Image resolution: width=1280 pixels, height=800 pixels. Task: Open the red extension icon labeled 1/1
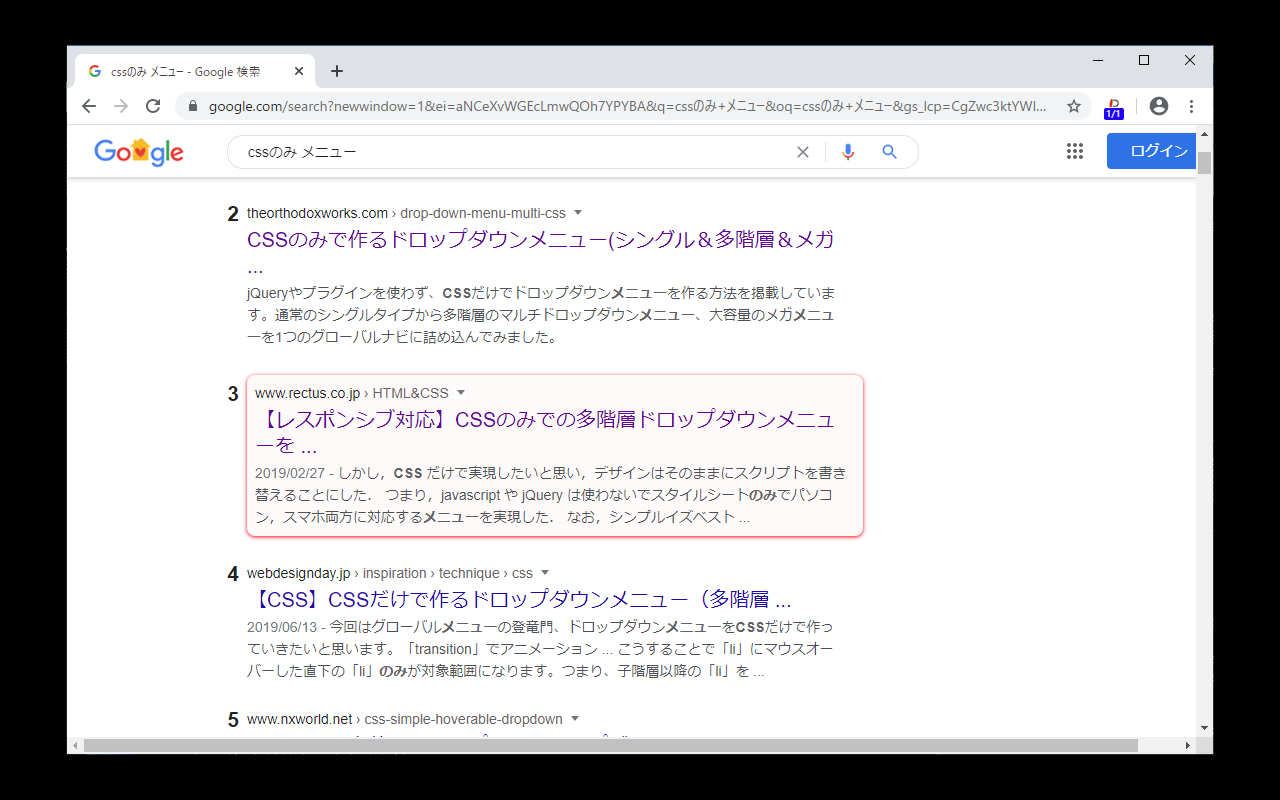pyautogui.click(x=1113, y=107)
